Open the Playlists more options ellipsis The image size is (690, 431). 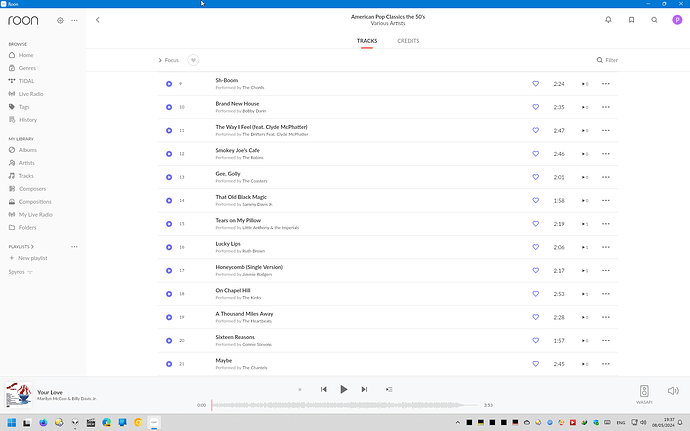click(x=74, y=247)
